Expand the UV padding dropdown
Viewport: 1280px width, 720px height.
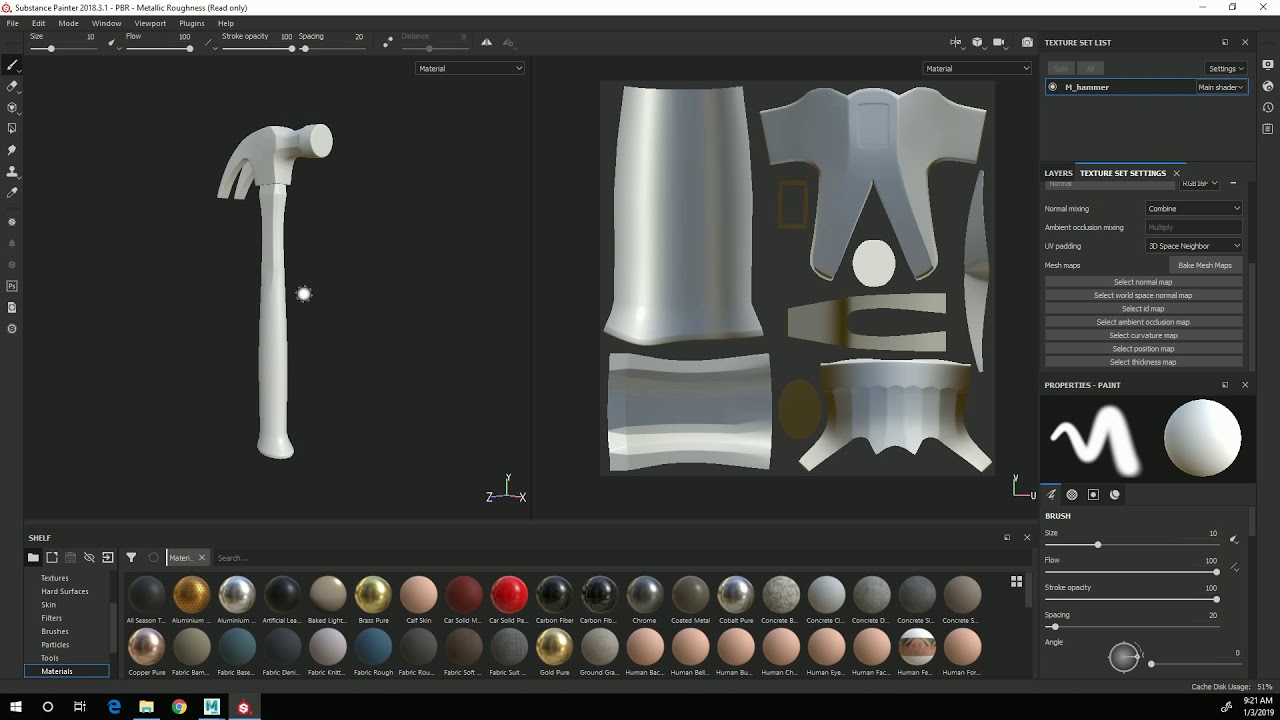point(1193,246)
